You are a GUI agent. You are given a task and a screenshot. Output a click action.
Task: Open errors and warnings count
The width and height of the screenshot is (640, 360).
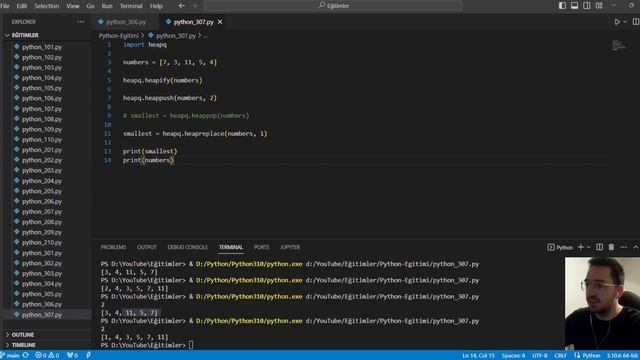point(47,356)
